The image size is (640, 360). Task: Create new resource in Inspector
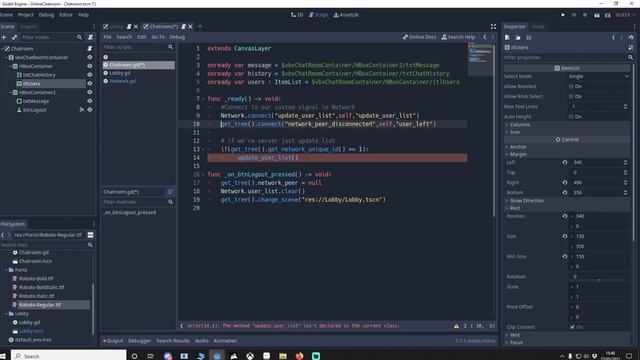pyautogui.click(x=507, y=37)
